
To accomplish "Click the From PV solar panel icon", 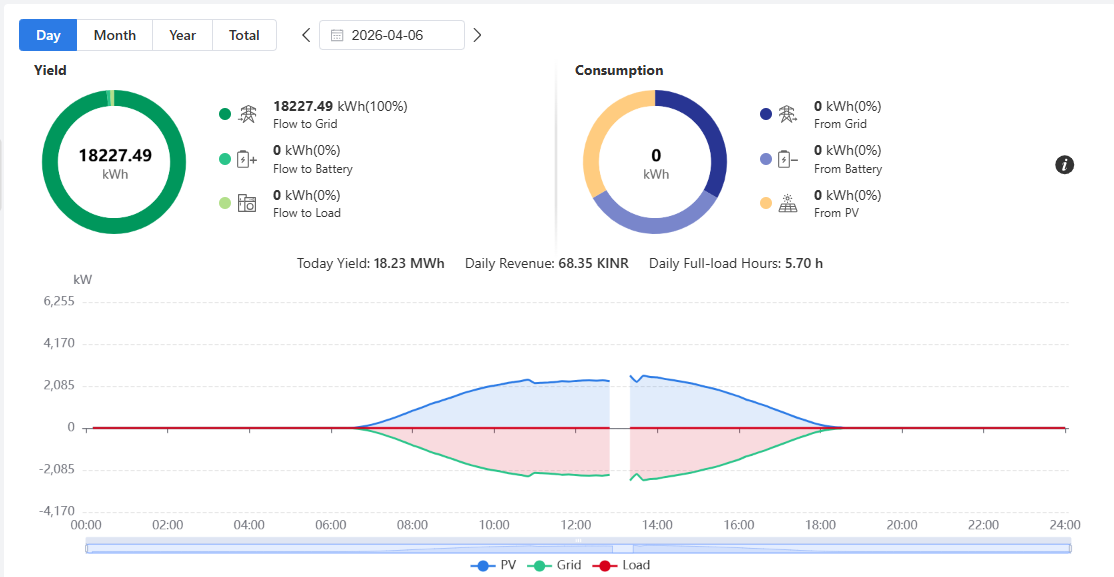I will click(x=787, y=203).
